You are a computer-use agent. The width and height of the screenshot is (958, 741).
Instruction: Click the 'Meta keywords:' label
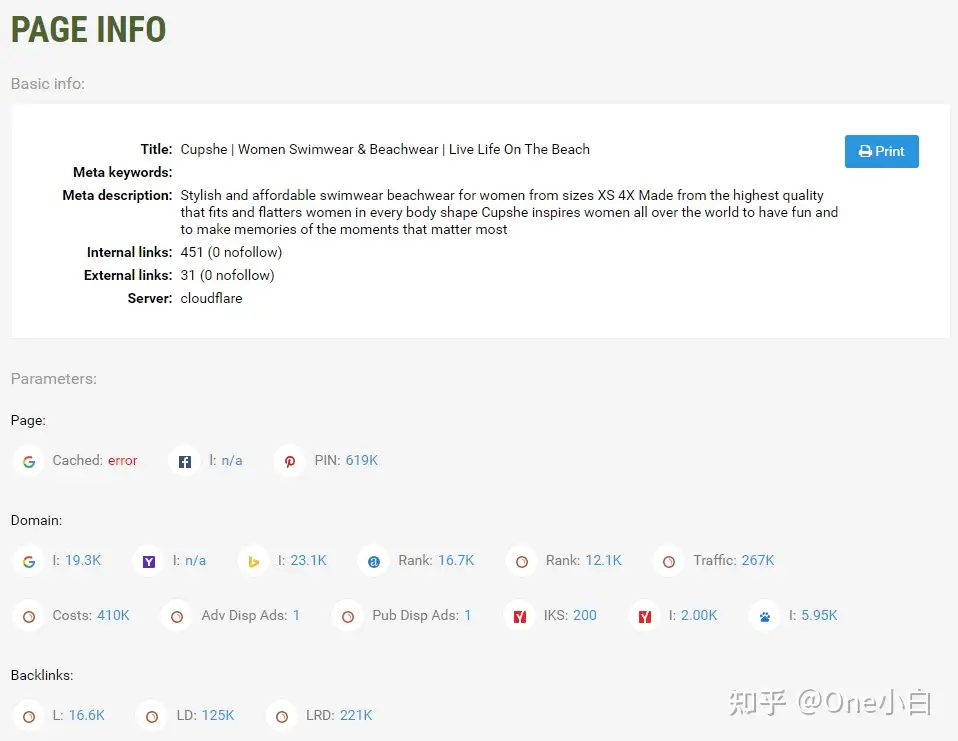click(123, 172)
